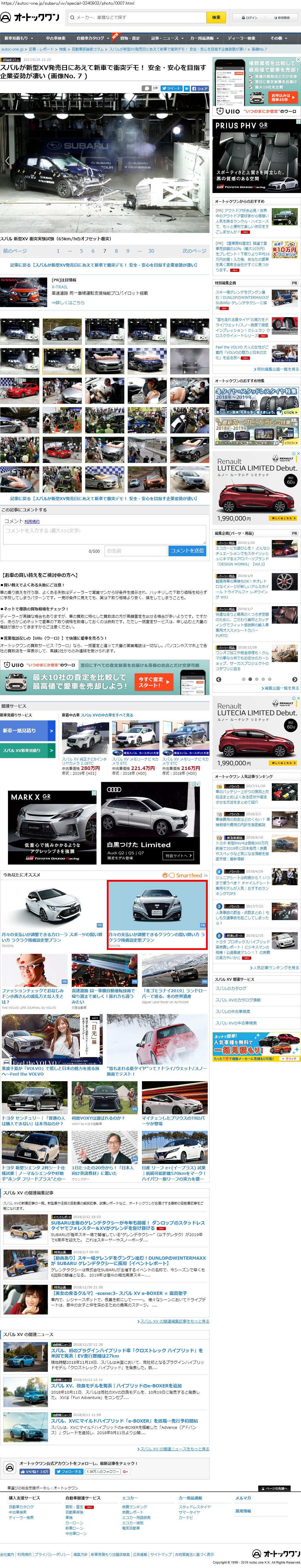Click the スバル XV の関連ニュースをもっと見る link
301x1568 pixels.
coord(173,1449)
